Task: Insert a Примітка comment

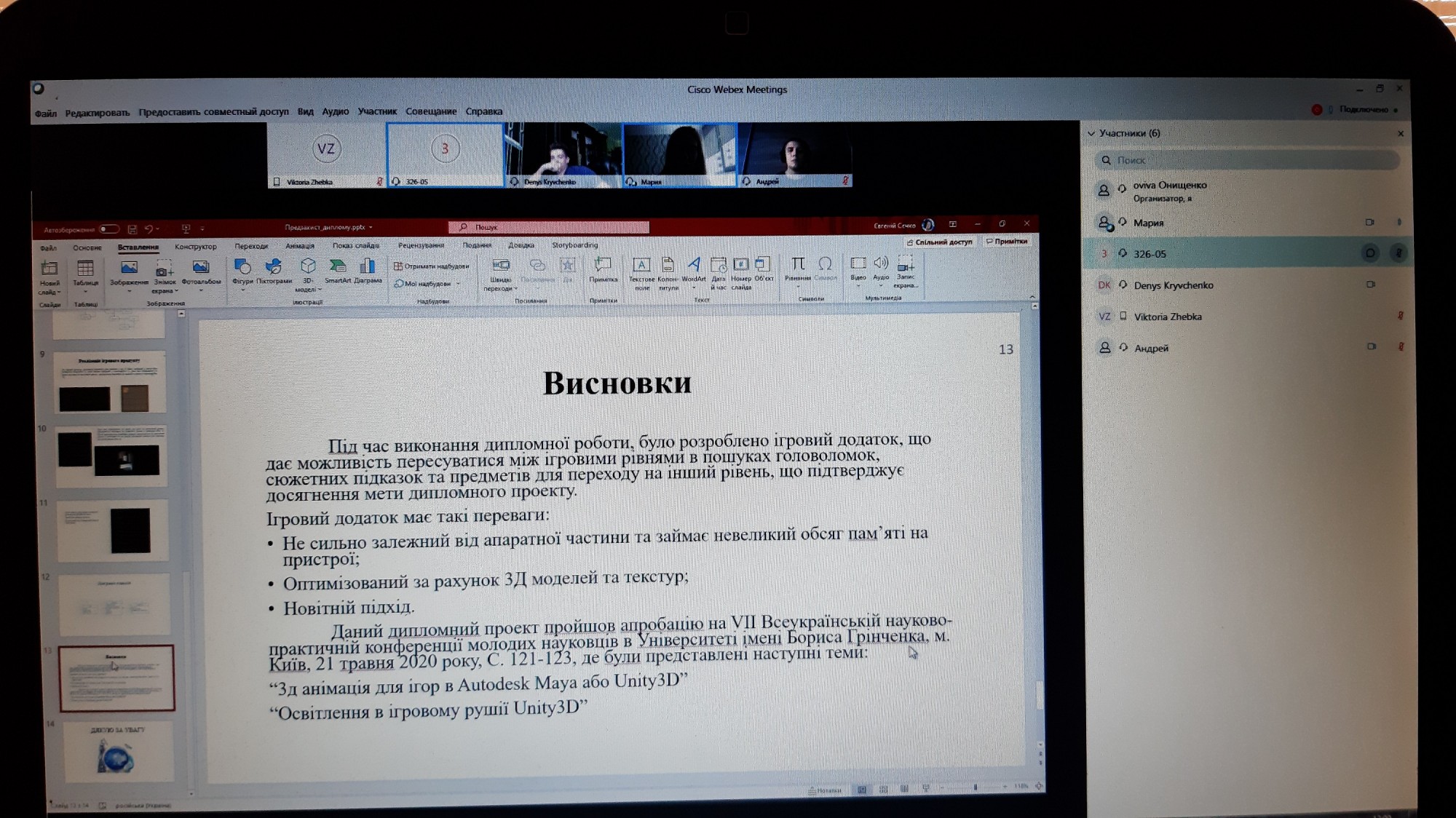Action: [x=603, y=270]
